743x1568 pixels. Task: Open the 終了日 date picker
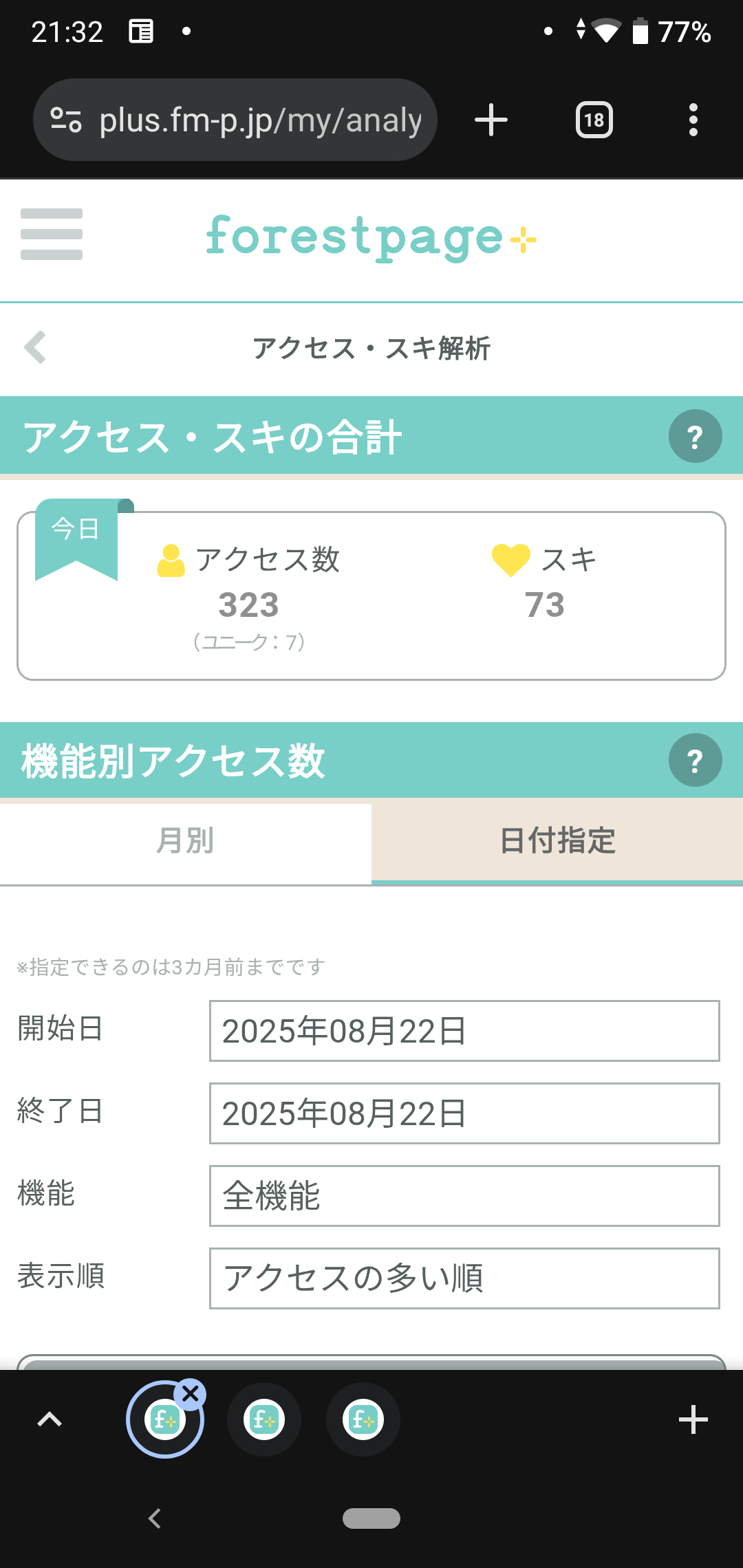point(464,1113)
